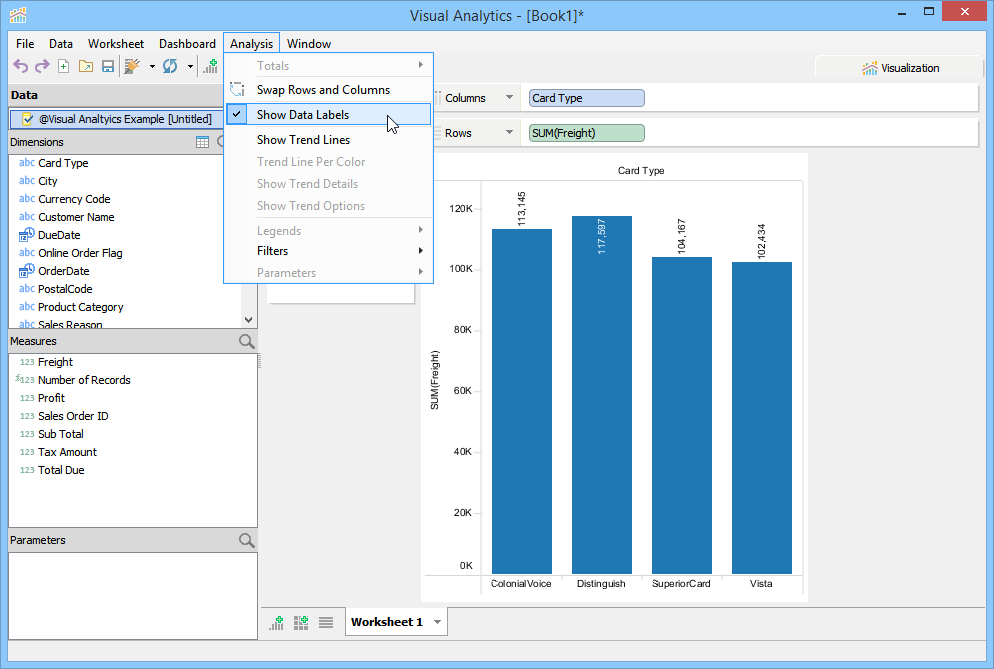Create a new workbook document

(63, 66)
